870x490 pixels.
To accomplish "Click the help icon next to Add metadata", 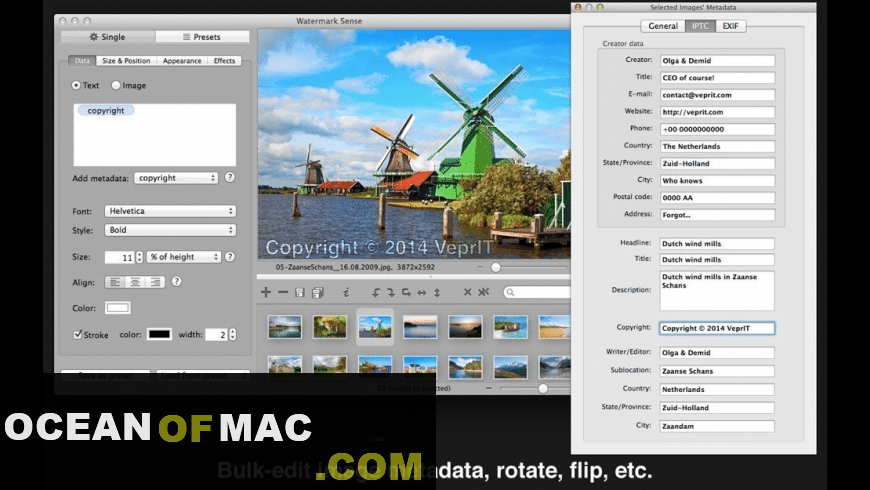I will click(230, 178).
